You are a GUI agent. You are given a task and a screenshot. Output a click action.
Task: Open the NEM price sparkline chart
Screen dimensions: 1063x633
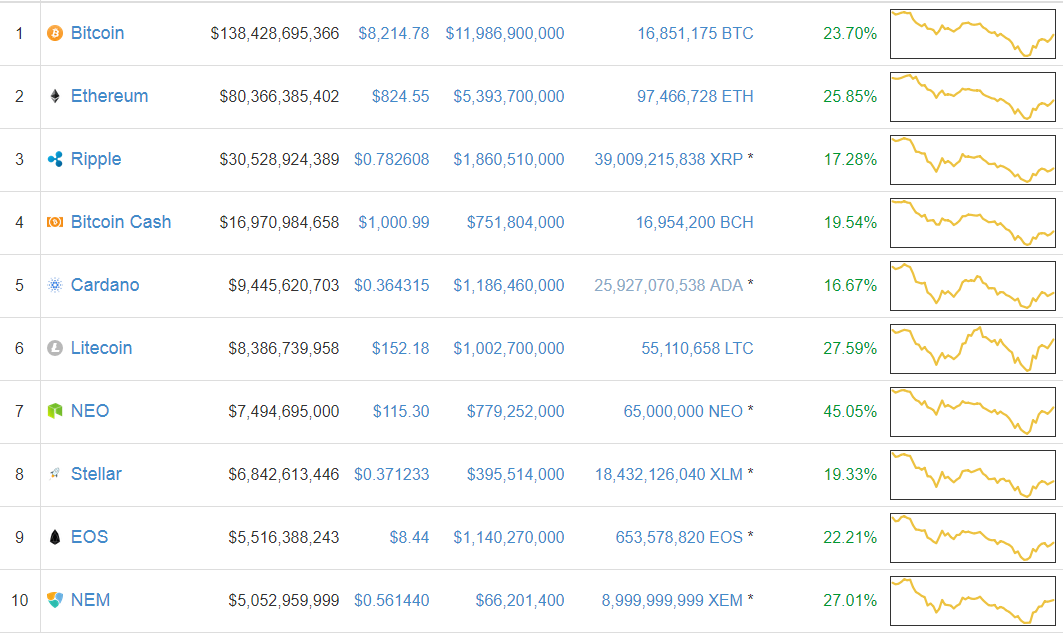click(972, 601)
